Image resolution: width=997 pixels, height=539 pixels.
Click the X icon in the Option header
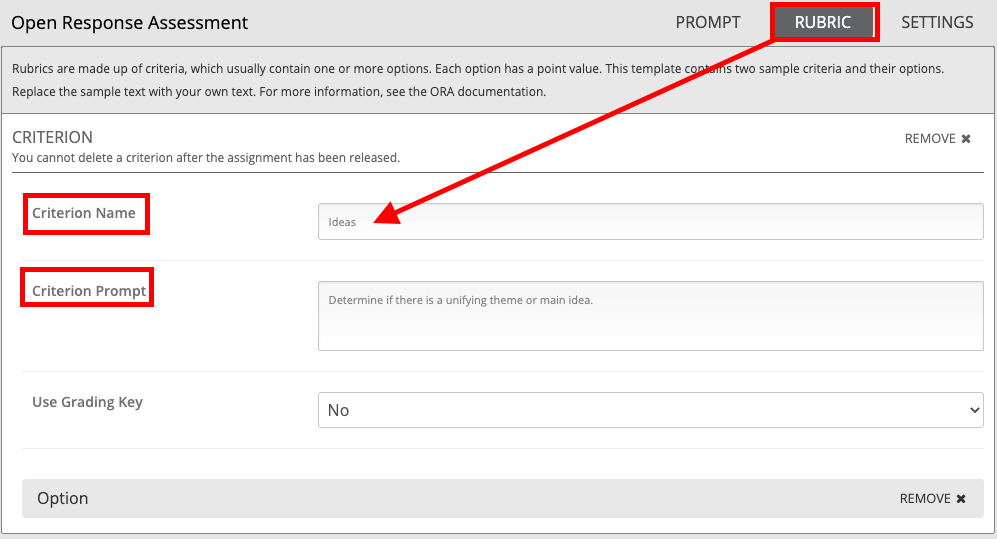click(x=961, y=498)
